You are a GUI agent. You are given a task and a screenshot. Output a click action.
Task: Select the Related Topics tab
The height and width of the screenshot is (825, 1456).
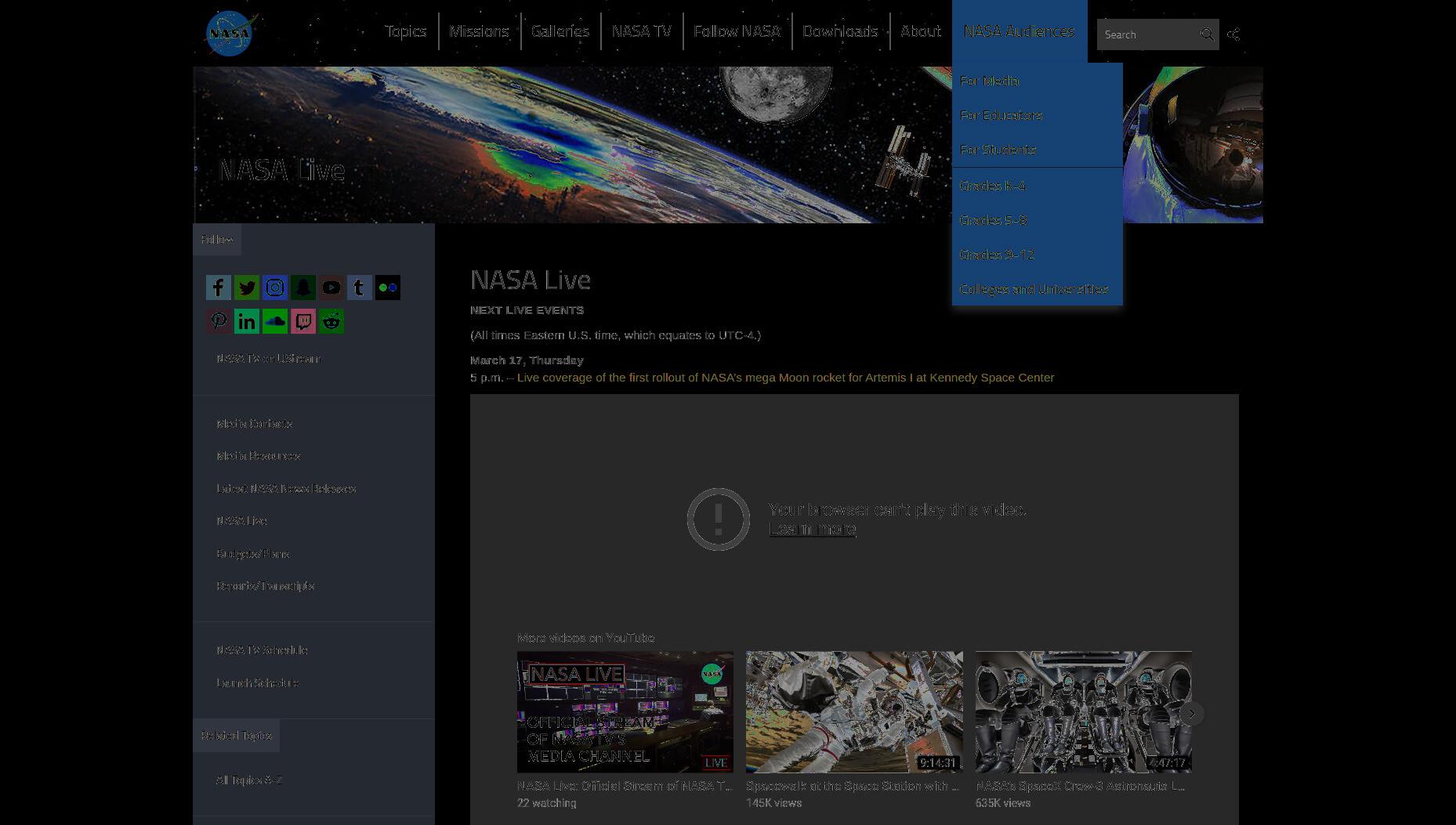[236, 736]
